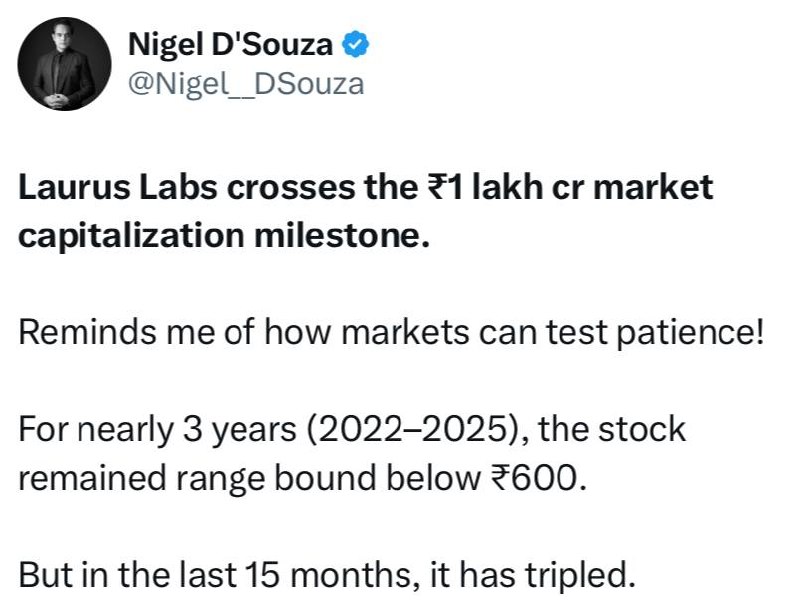800x610 pixels.
Task: Click the 'But in the last' phrase
Action: 128,575
